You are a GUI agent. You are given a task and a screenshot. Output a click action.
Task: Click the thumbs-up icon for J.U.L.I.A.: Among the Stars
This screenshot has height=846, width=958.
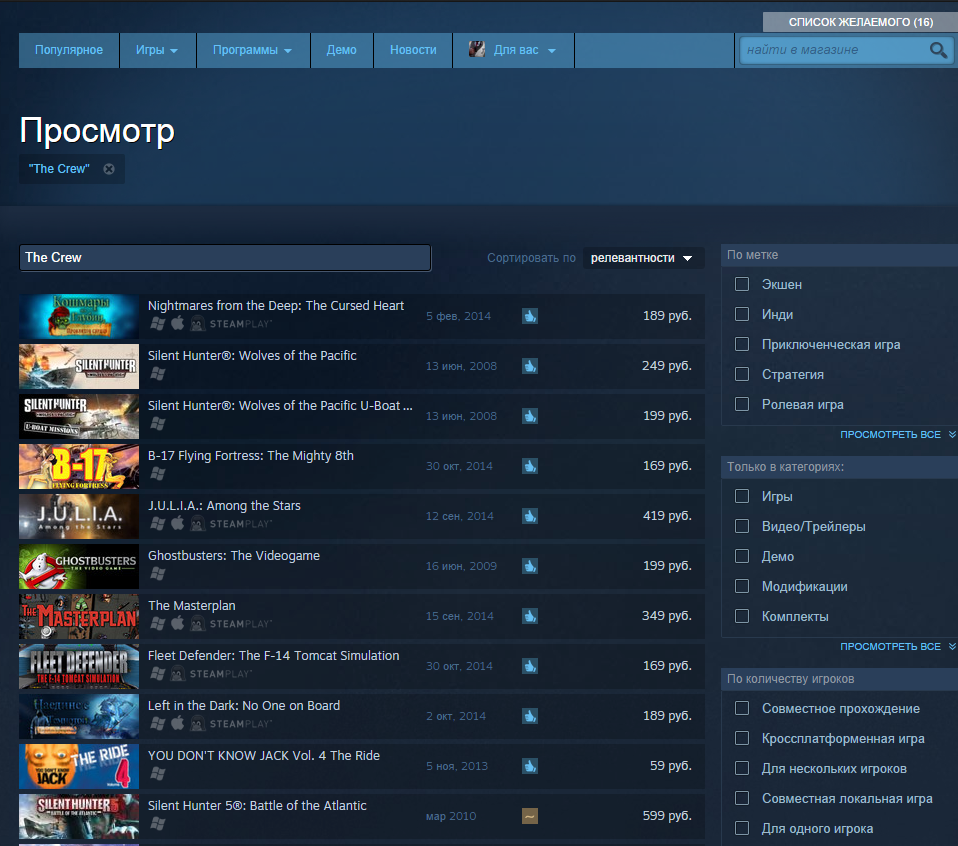pos(530,516)
